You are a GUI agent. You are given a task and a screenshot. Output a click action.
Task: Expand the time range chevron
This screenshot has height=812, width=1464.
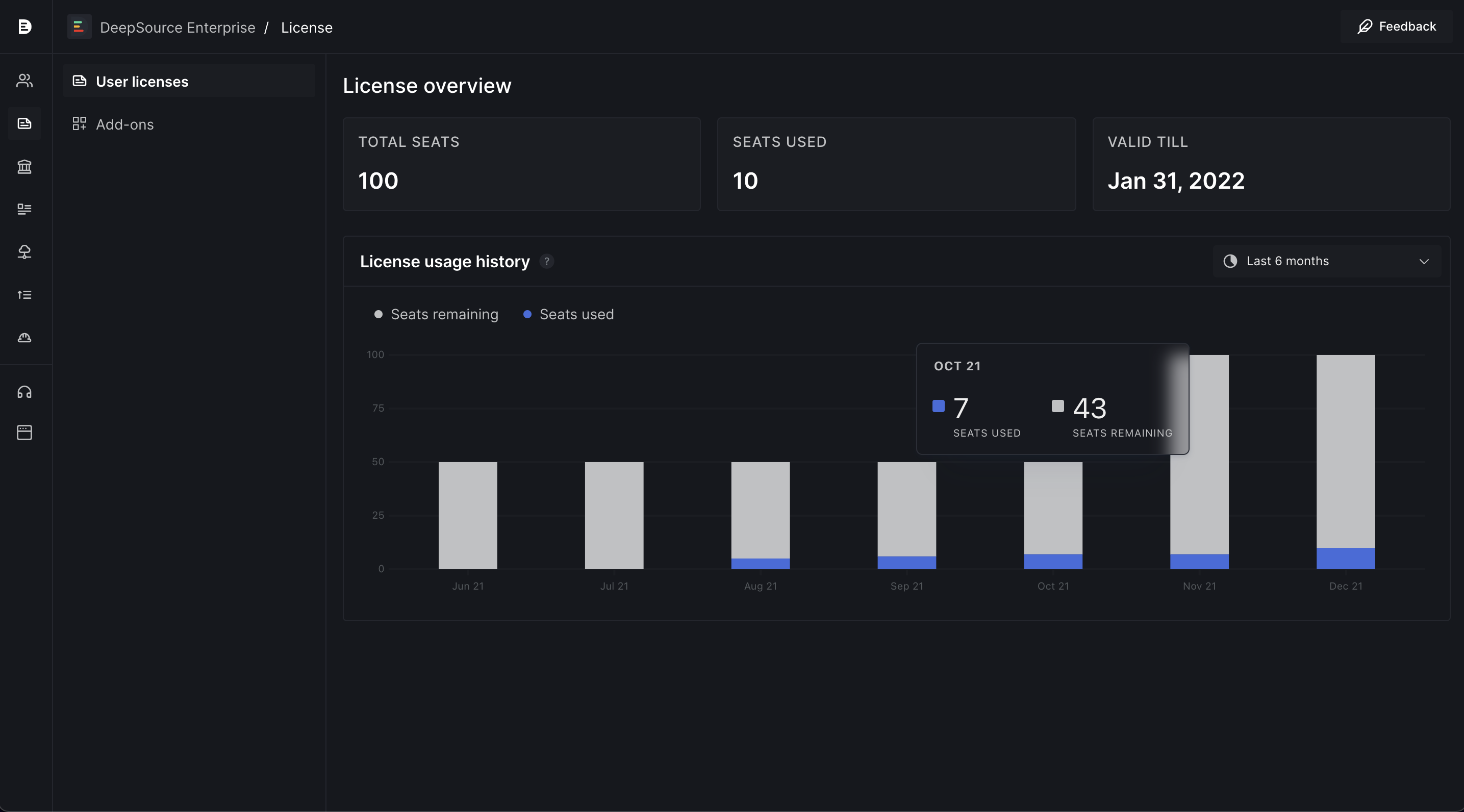coord(1424,262)
